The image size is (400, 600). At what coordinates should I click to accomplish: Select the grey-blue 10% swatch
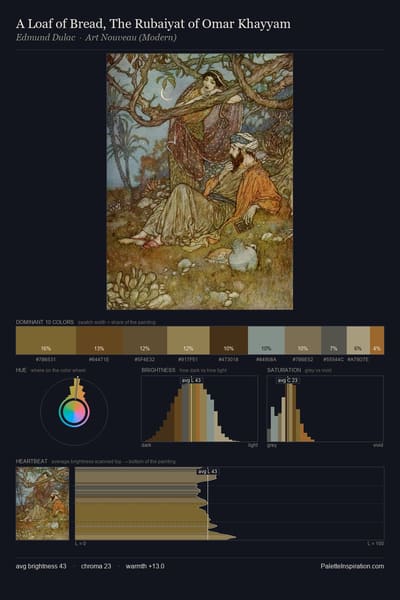pyautogui.click(x=266, y=340)
